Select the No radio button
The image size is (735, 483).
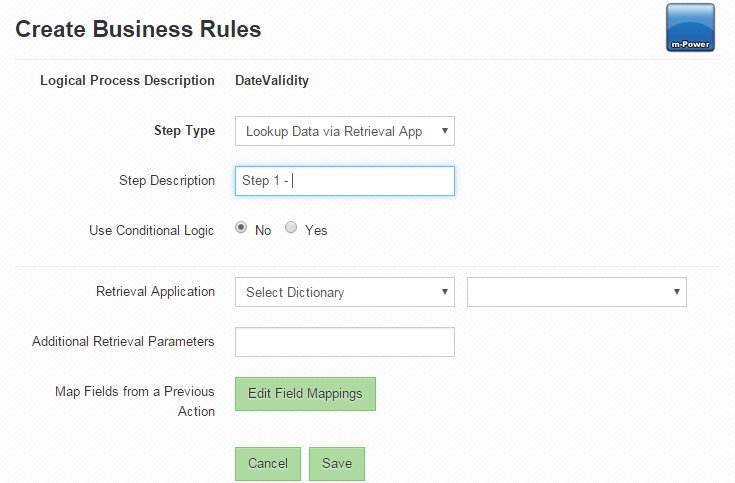(x=241, y=227)
